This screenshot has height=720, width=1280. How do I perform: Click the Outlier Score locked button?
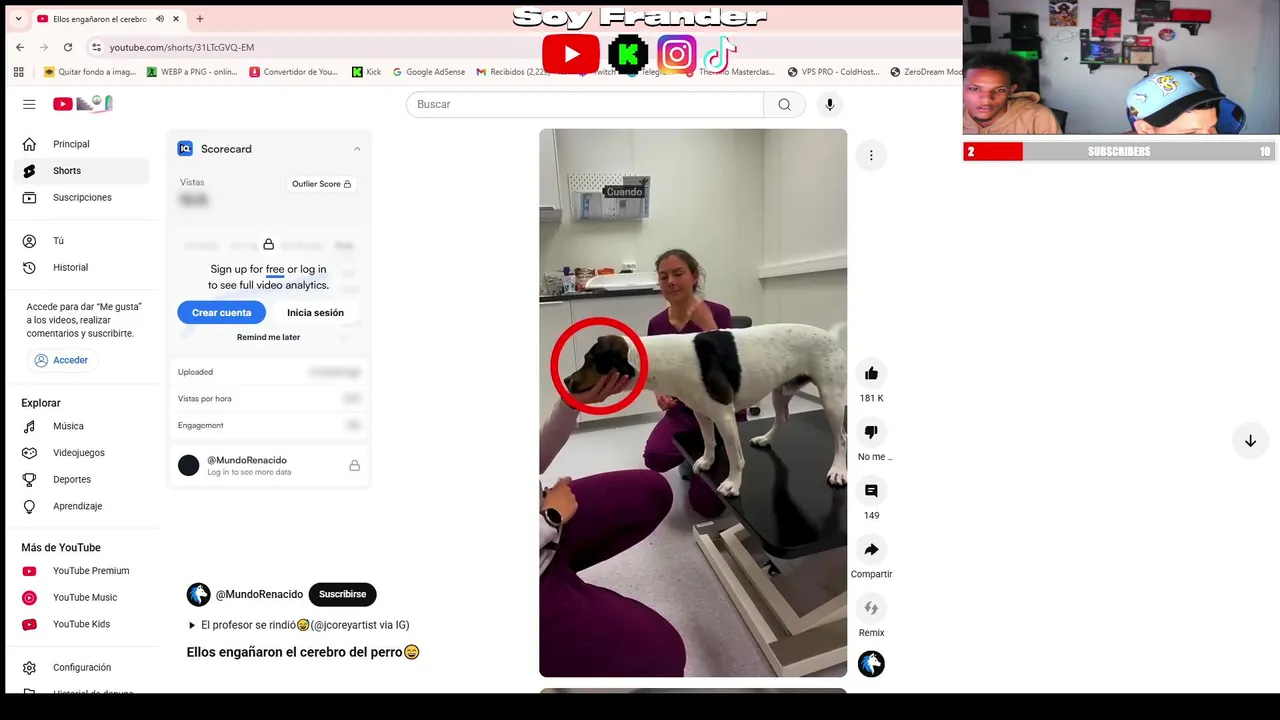click(x=321, y=184)
